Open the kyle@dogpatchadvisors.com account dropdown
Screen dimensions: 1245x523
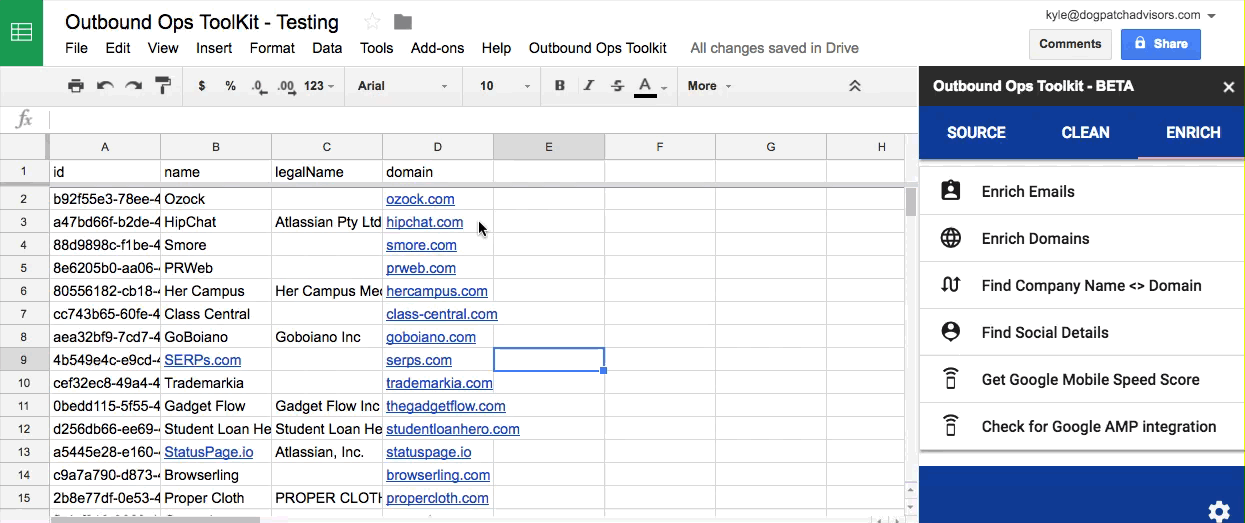point(1131,15)
